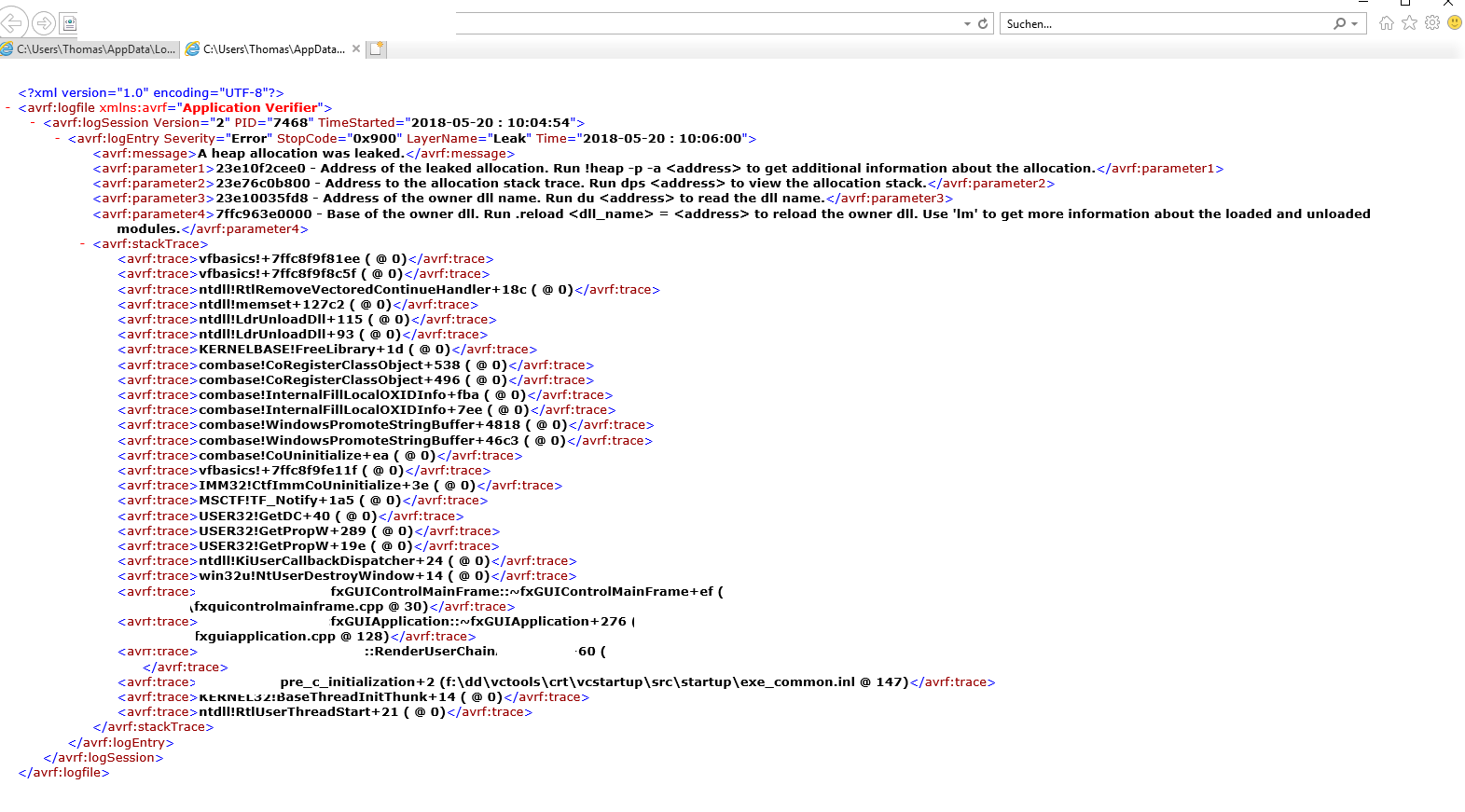The height and width of the screenshot is (812, 1465).
Task: Click the browser Back arrow button
Action: click(x=12, y=23)
